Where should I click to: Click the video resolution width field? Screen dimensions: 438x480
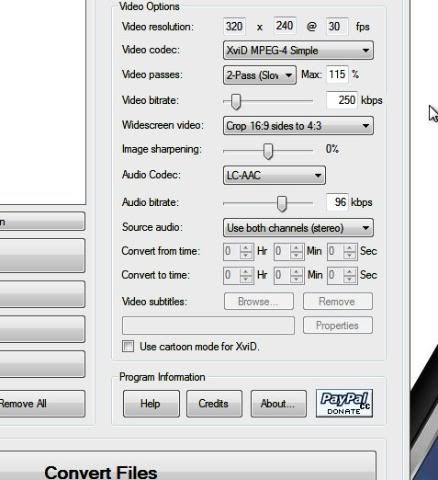235,26
